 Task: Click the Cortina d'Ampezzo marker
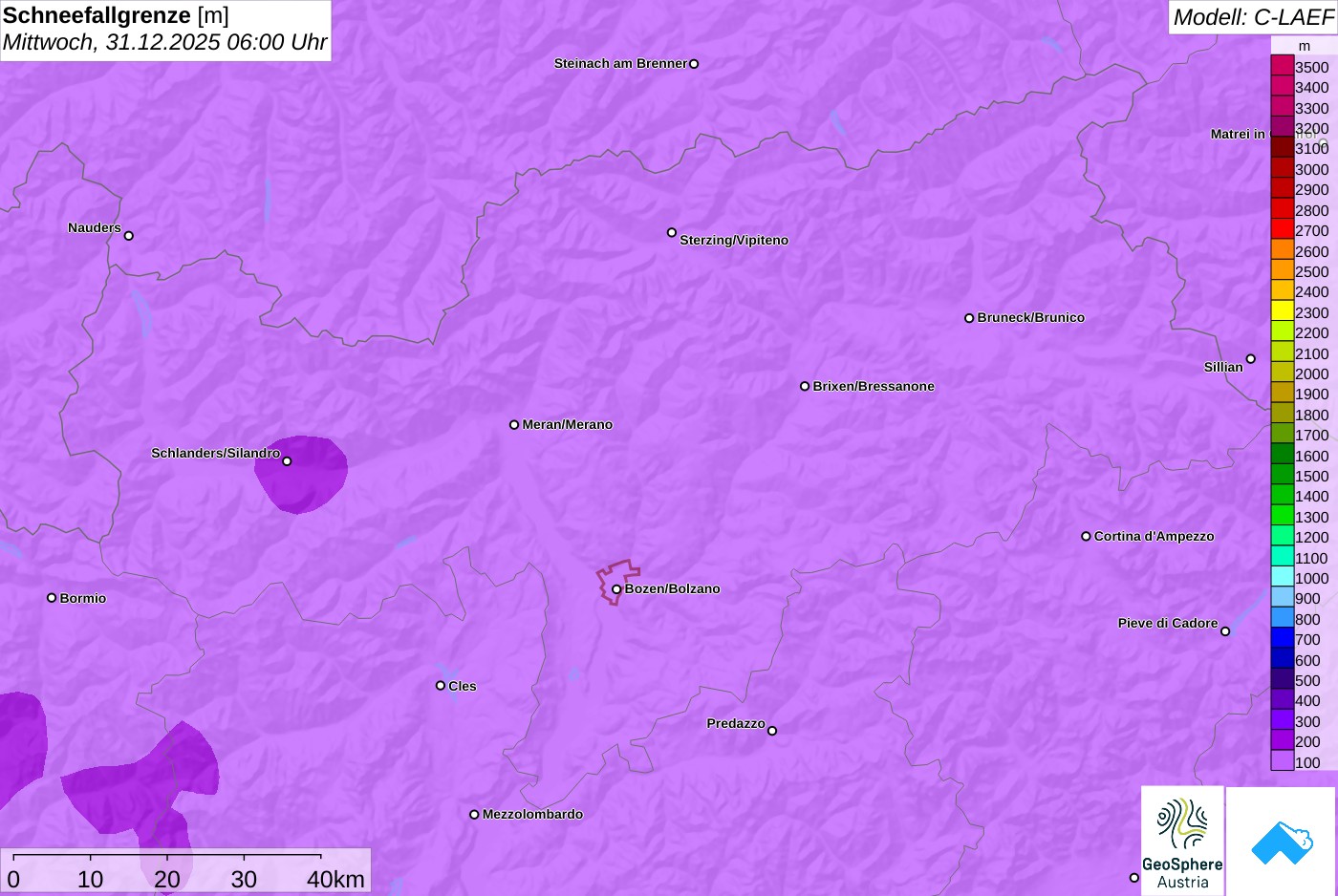pyautogui.click(x=1086, y=537)
